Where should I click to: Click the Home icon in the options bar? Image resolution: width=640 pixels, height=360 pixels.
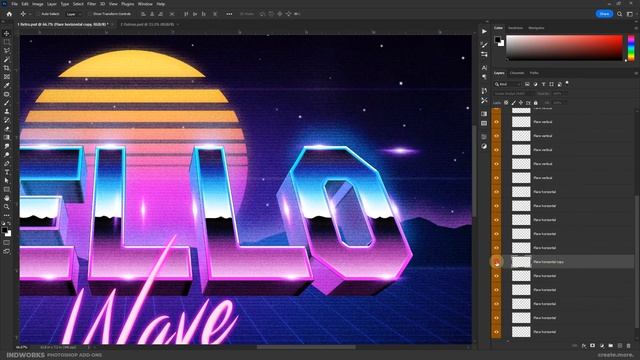pos(9,14)
